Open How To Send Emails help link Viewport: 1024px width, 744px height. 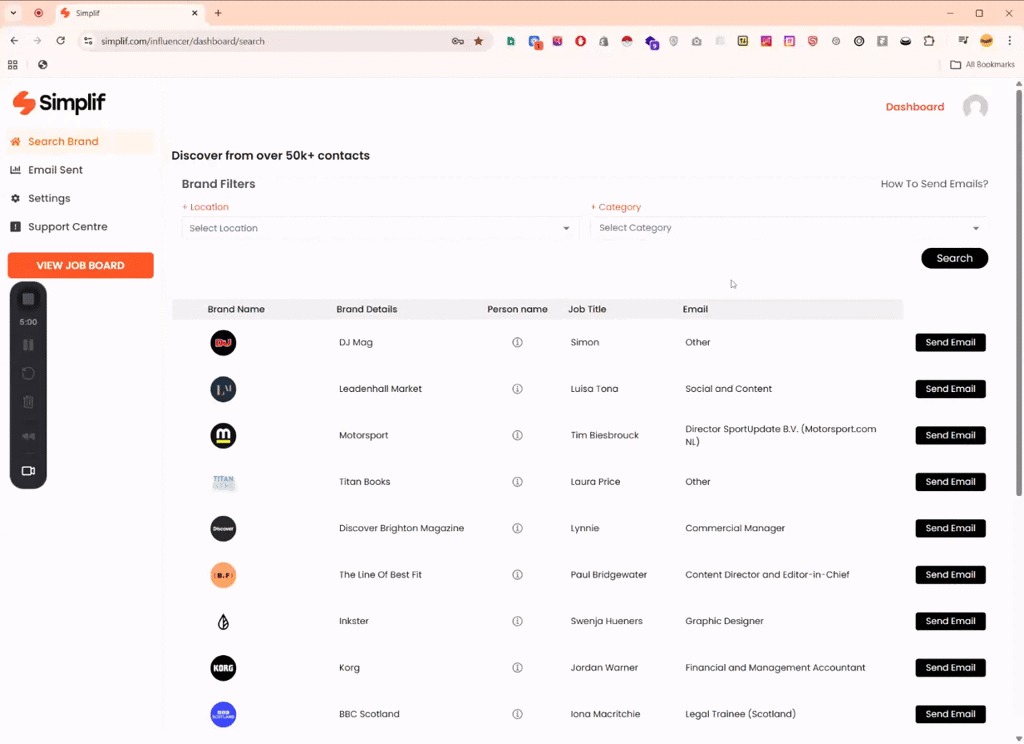tap(934, 184)
